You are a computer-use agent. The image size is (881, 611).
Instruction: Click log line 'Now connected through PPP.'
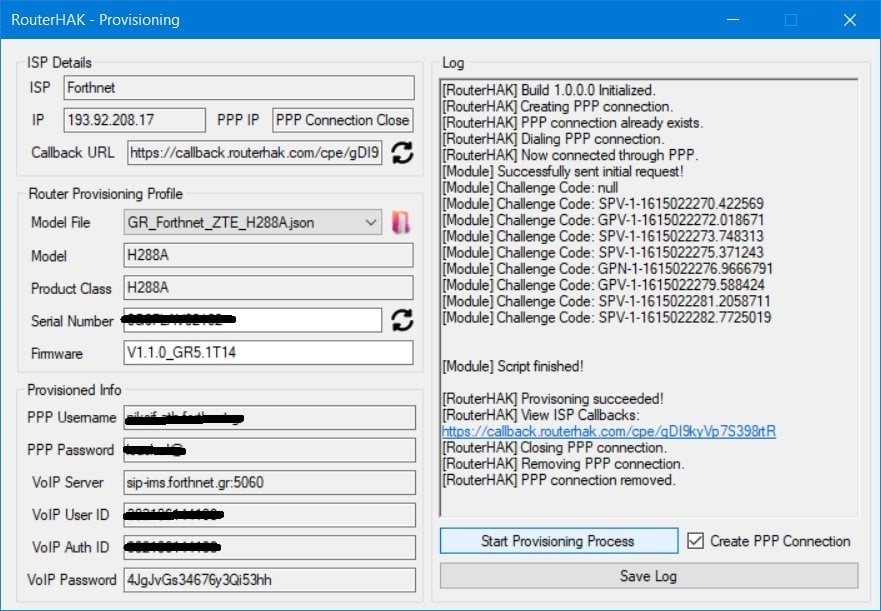[x=570, y=155]
